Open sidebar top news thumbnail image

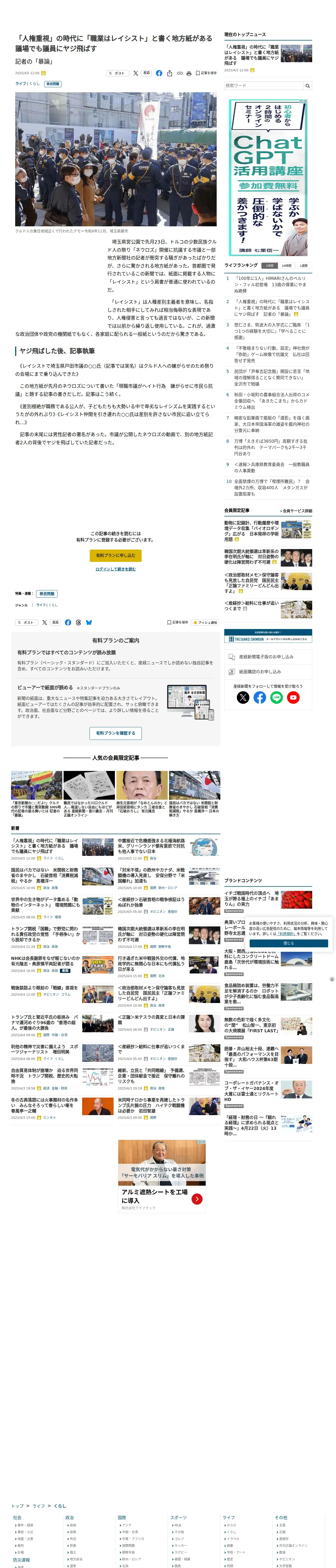coord(296,54)
